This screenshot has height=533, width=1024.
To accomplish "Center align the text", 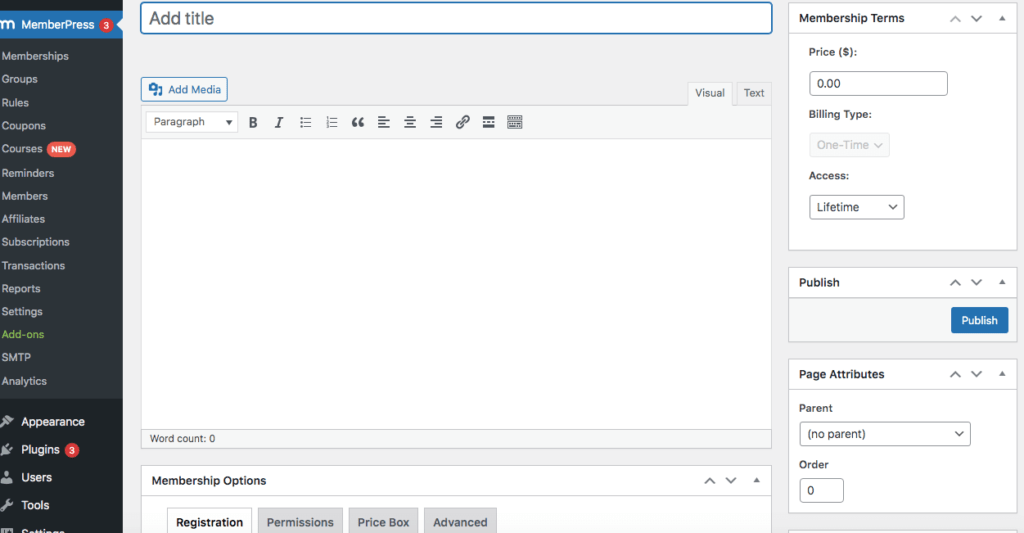I will pyautogui.click(x=410, y=122).
